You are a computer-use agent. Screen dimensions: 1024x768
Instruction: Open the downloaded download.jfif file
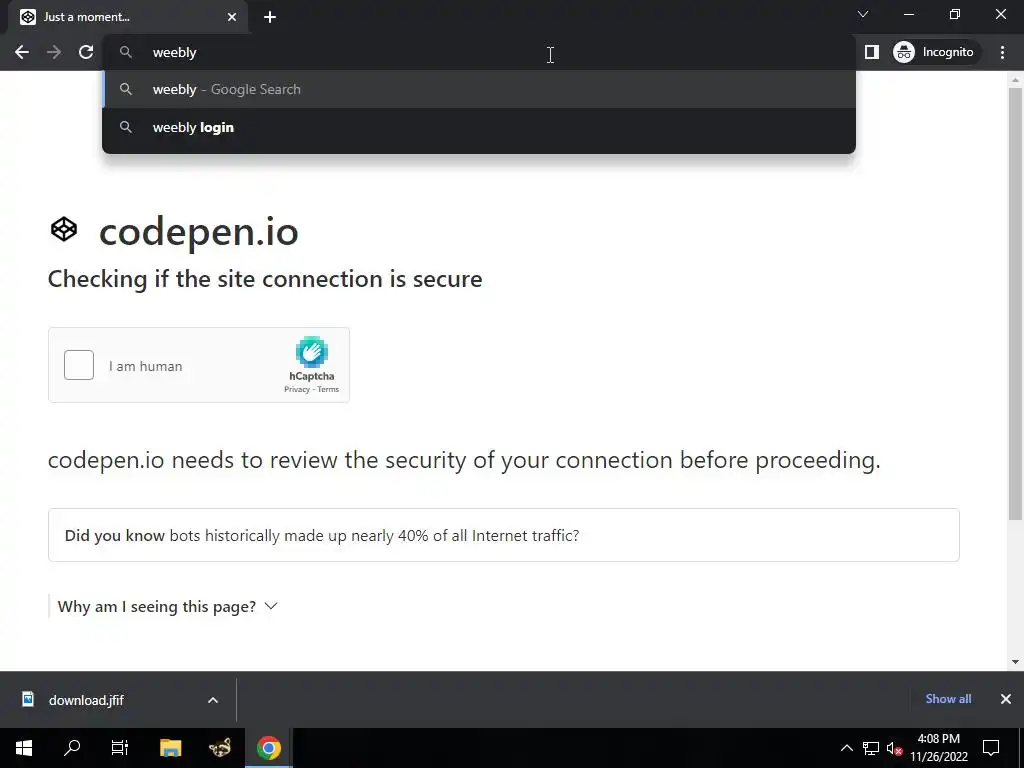[86, 700]
